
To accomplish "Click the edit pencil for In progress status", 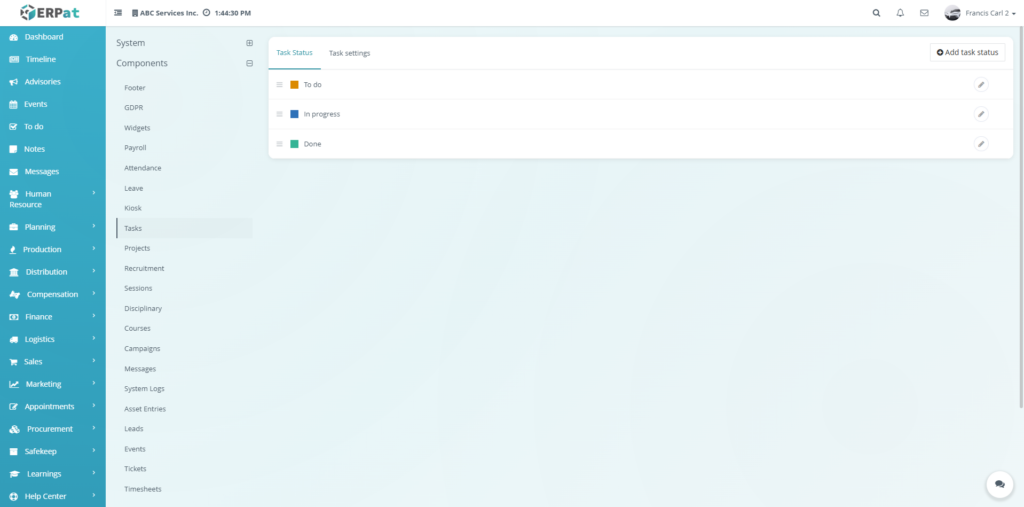I will [981, 114].
